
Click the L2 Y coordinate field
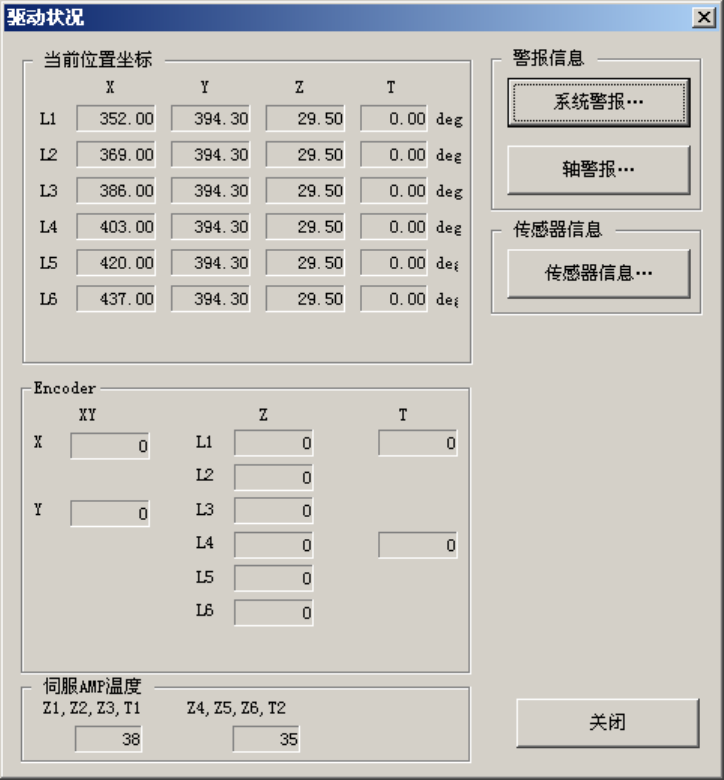tap(210, 154)
